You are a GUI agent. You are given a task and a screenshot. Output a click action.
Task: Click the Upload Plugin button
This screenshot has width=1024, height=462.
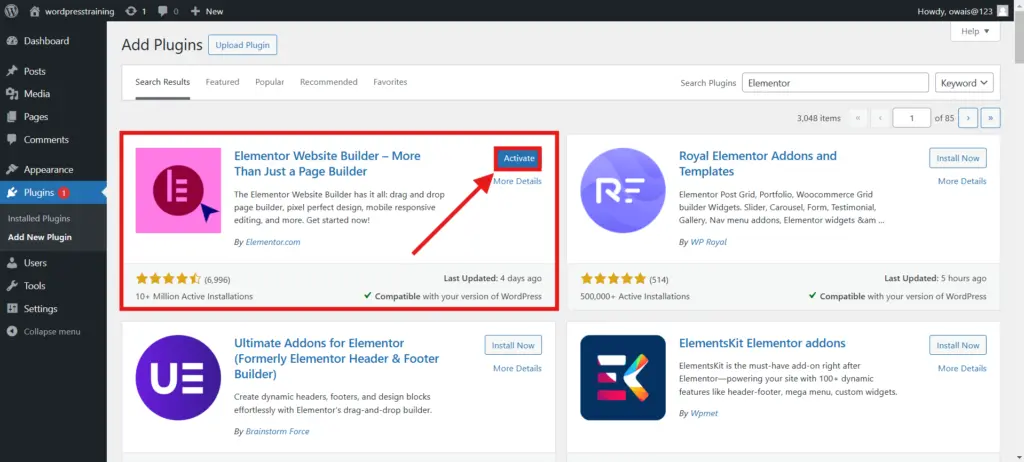(x=243, y=45)
